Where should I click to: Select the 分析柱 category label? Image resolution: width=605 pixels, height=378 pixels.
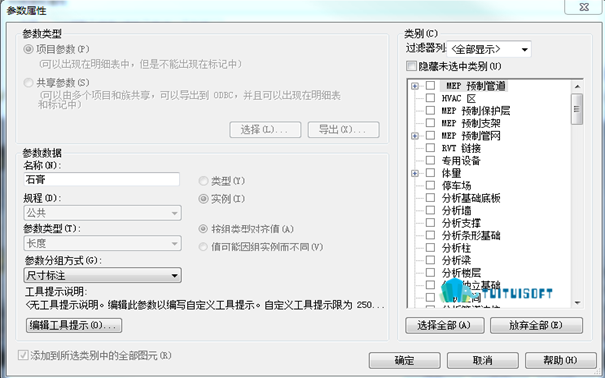pos(456,248)
